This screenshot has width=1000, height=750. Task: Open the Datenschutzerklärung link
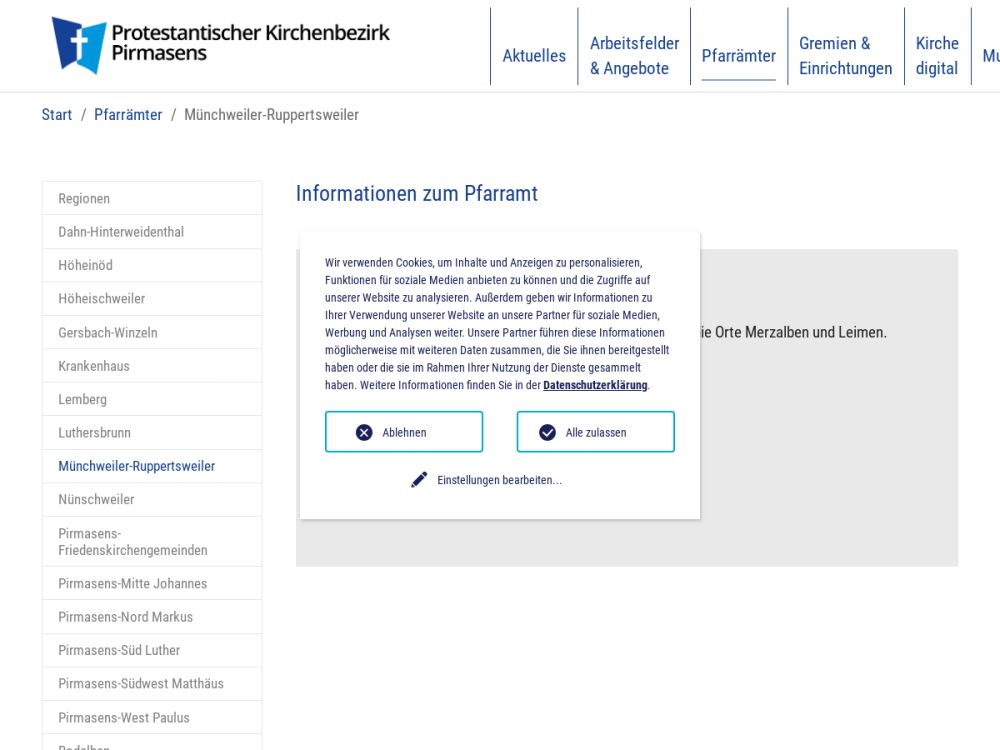[595, 385]
